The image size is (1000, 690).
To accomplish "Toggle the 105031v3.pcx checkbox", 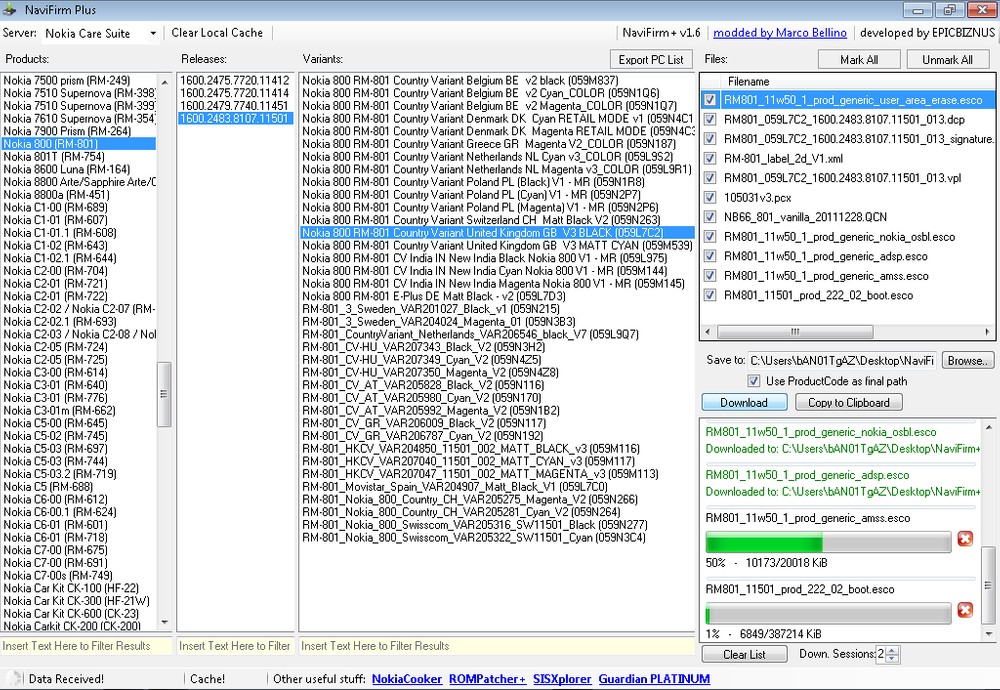I will (x=709, y=198).
